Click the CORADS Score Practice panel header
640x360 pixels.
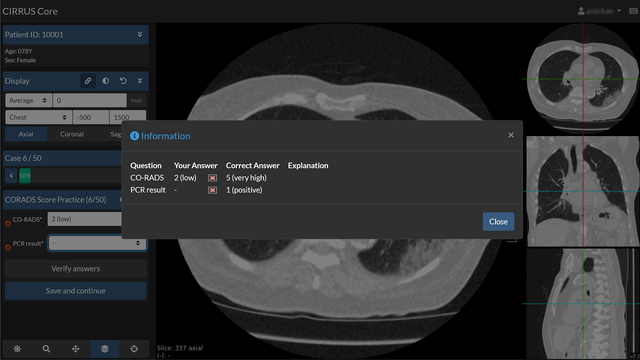pyautogui.click(x=62, y=200)
